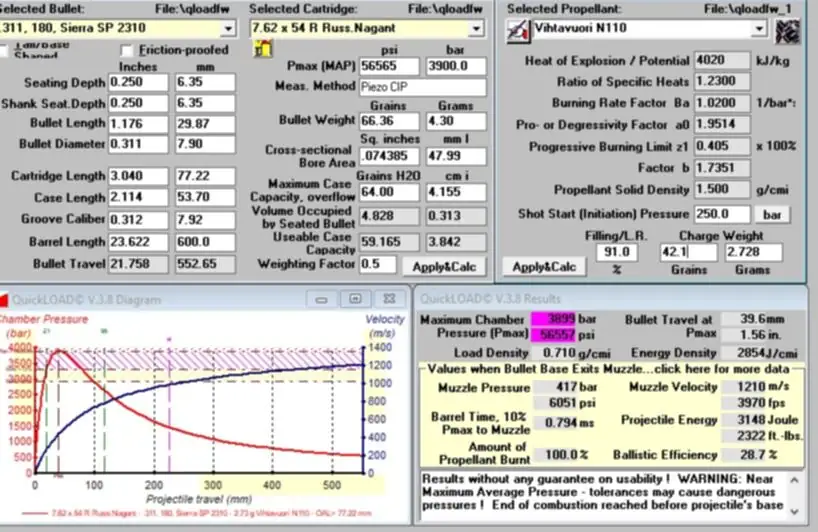Click the Meas. Method Piezo CIP field
818x532 pixels.
pyautogui.click(x=423, y=87)
